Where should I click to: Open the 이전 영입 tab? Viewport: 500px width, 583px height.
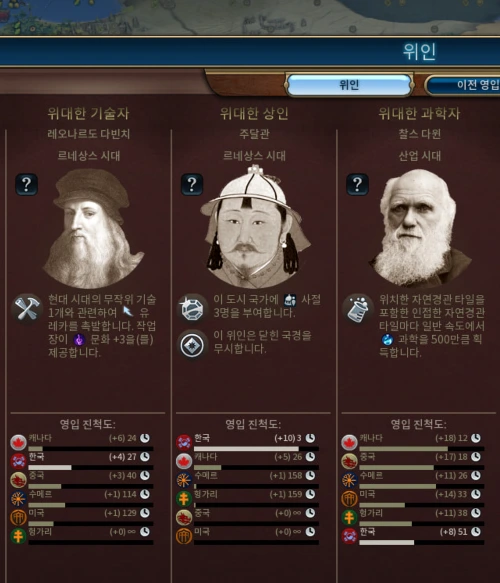coord(465,85)
